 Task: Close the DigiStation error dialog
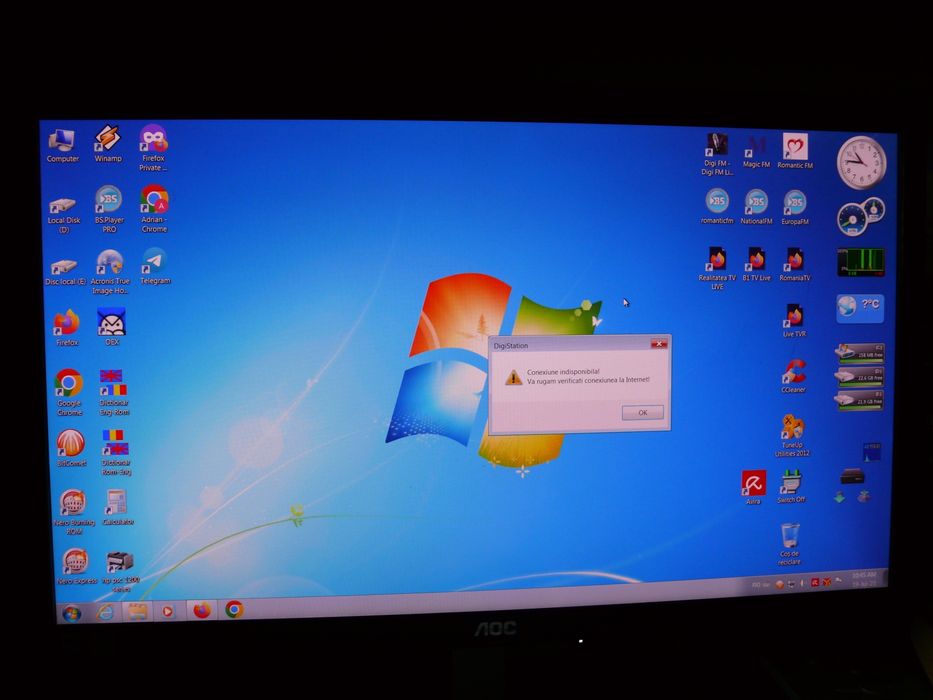click(659, 344)
